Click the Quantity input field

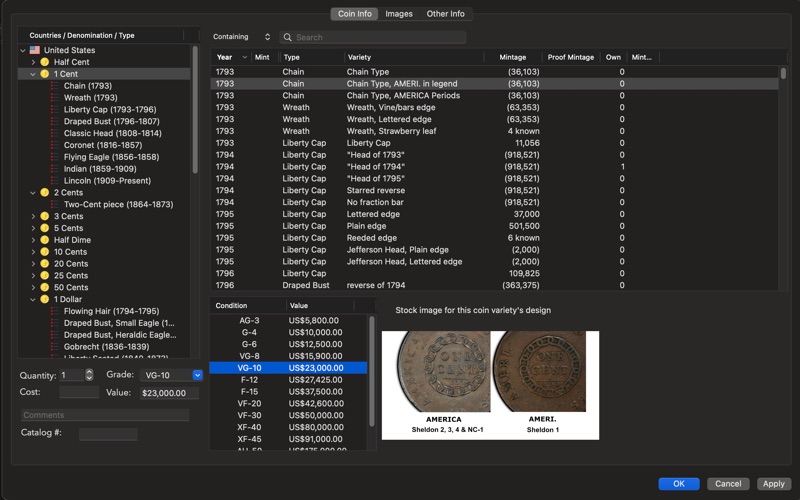(x=71, y=375)
